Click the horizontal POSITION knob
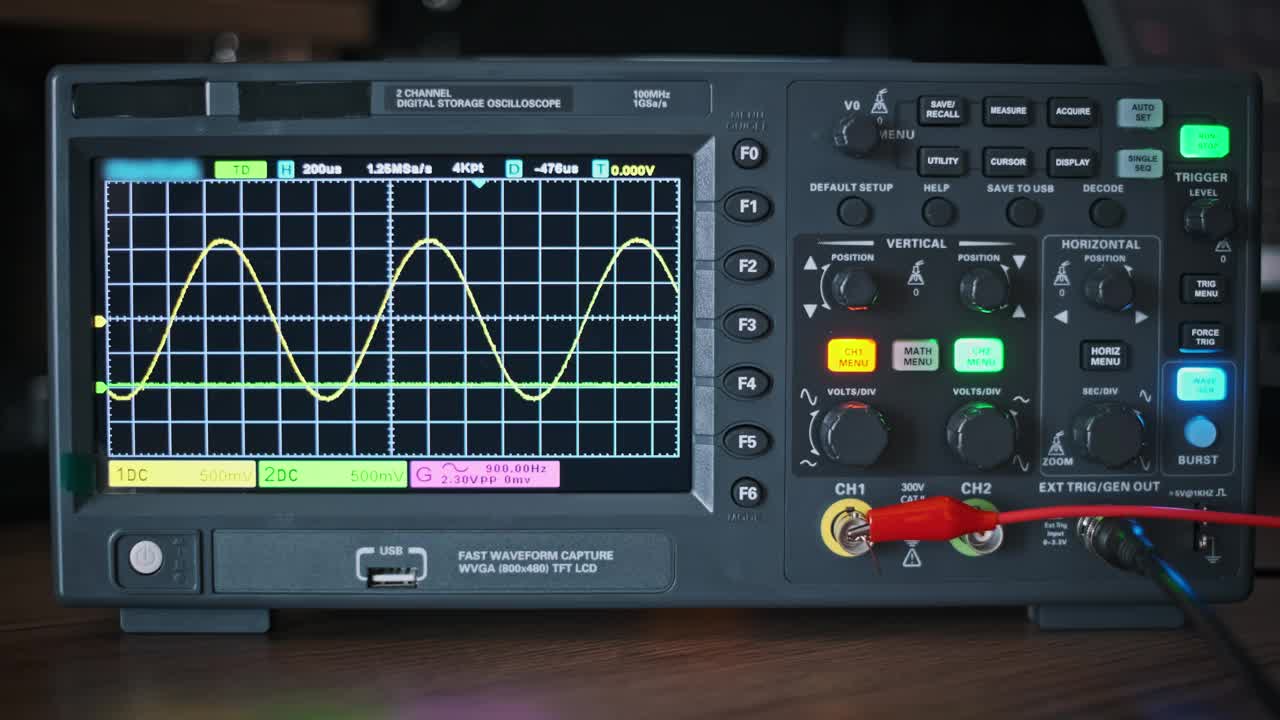Image resolution: width=1280 pixels, height=720 pixels. tap(1109, 288)
